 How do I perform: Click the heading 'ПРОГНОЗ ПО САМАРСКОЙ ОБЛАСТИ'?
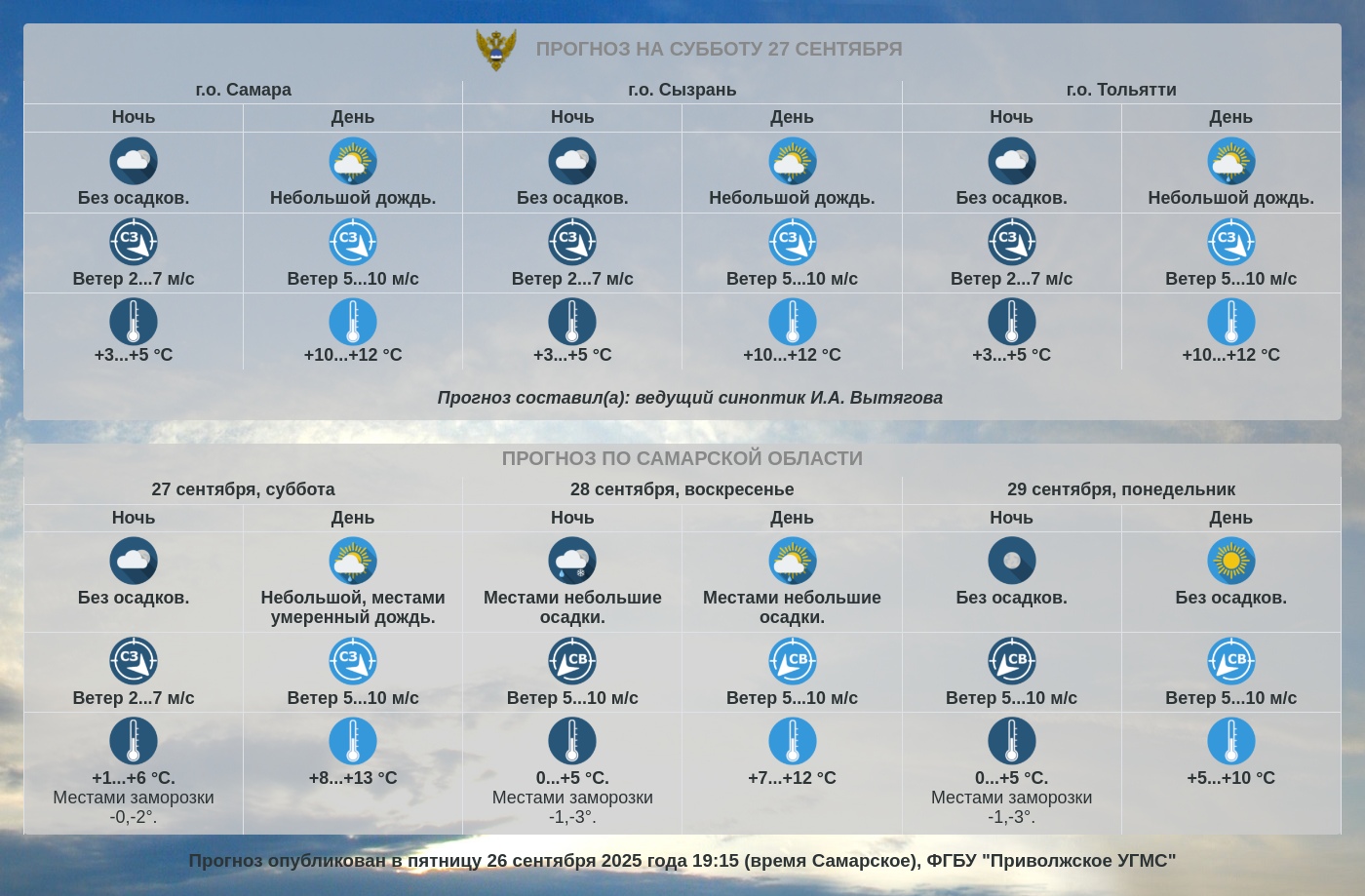click(x=682, y=458)
